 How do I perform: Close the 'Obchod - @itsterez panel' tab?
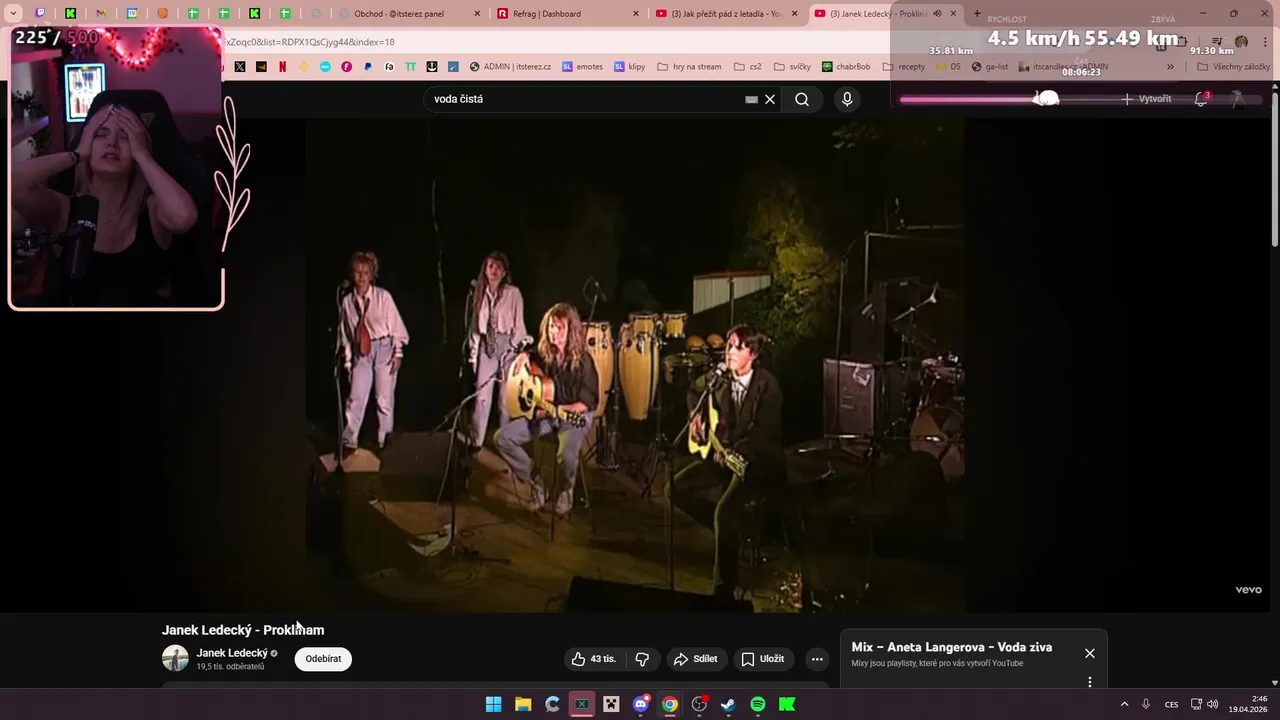pyautogui.click(x=477, y=14)
